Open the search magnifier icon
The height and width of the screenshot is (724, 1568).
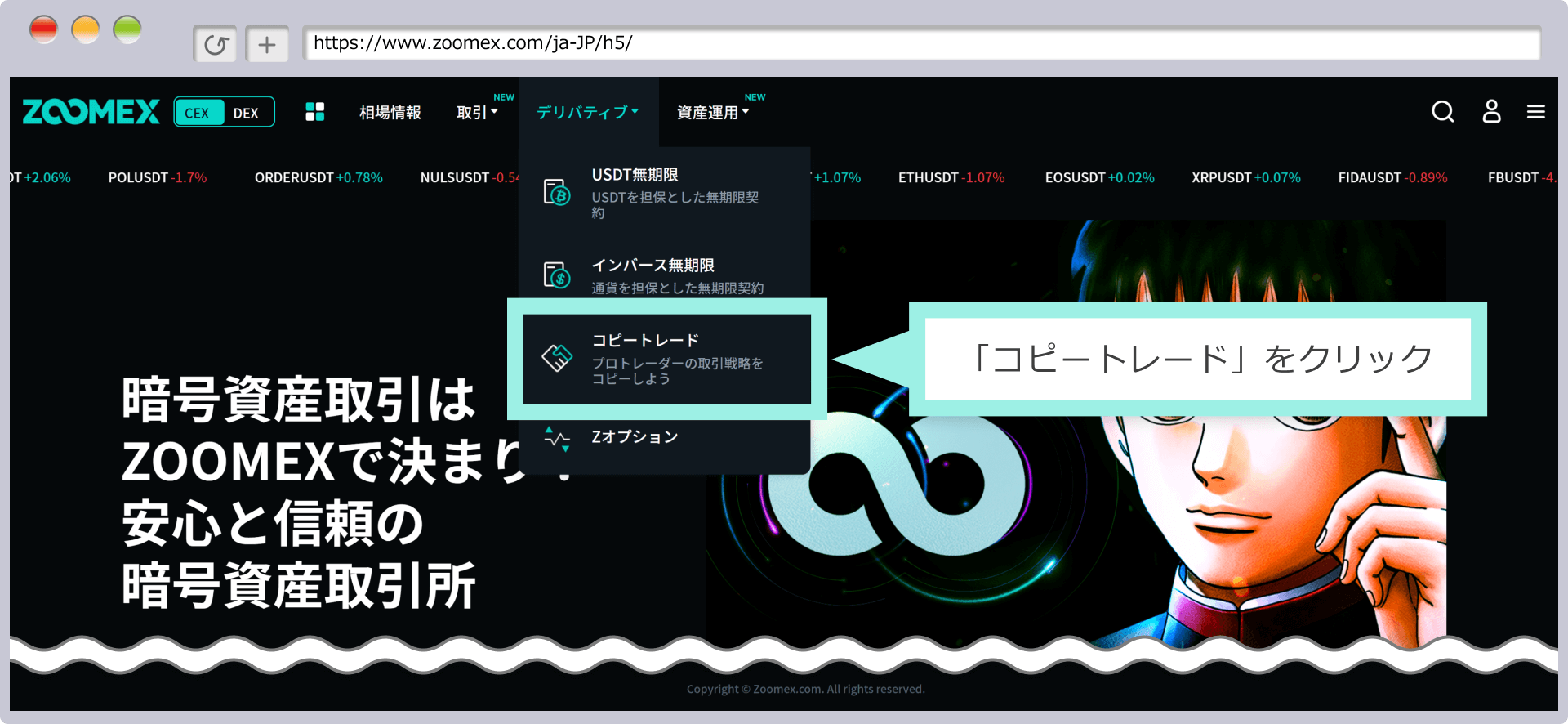pyautogui.click(x=1443, y=111)
